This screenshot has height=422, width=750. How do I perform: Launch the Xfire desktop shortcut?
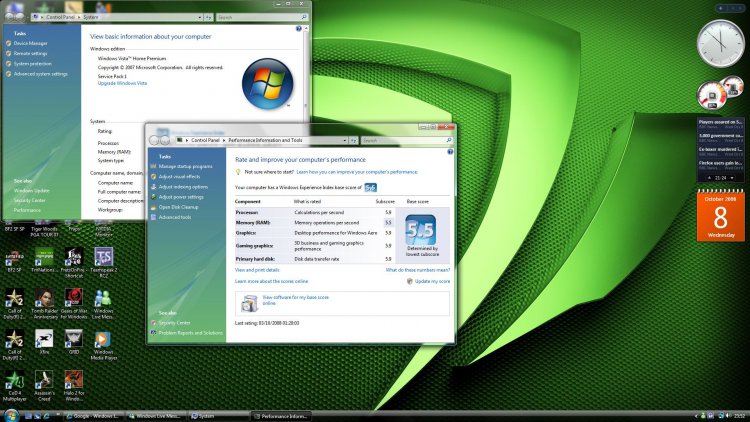[44, 342]
